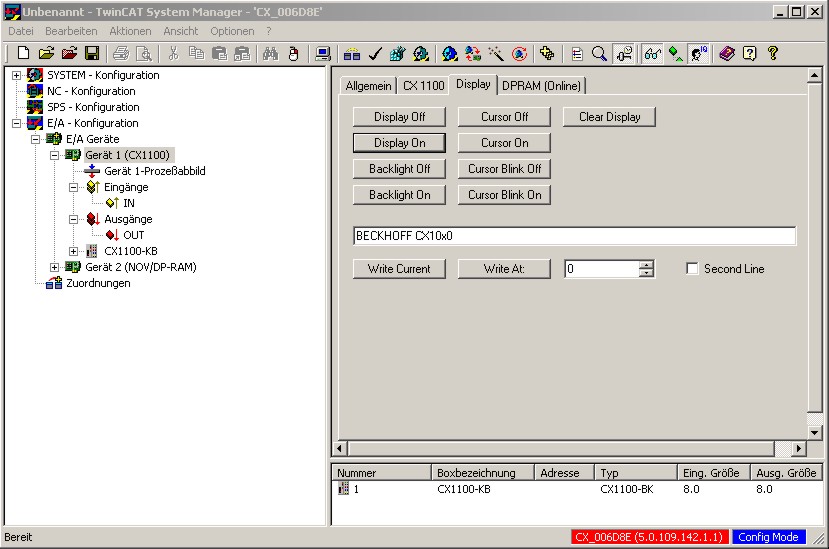
Task: Switch to the DPRAM (Online) tab
Action: [x=541, y=86]
